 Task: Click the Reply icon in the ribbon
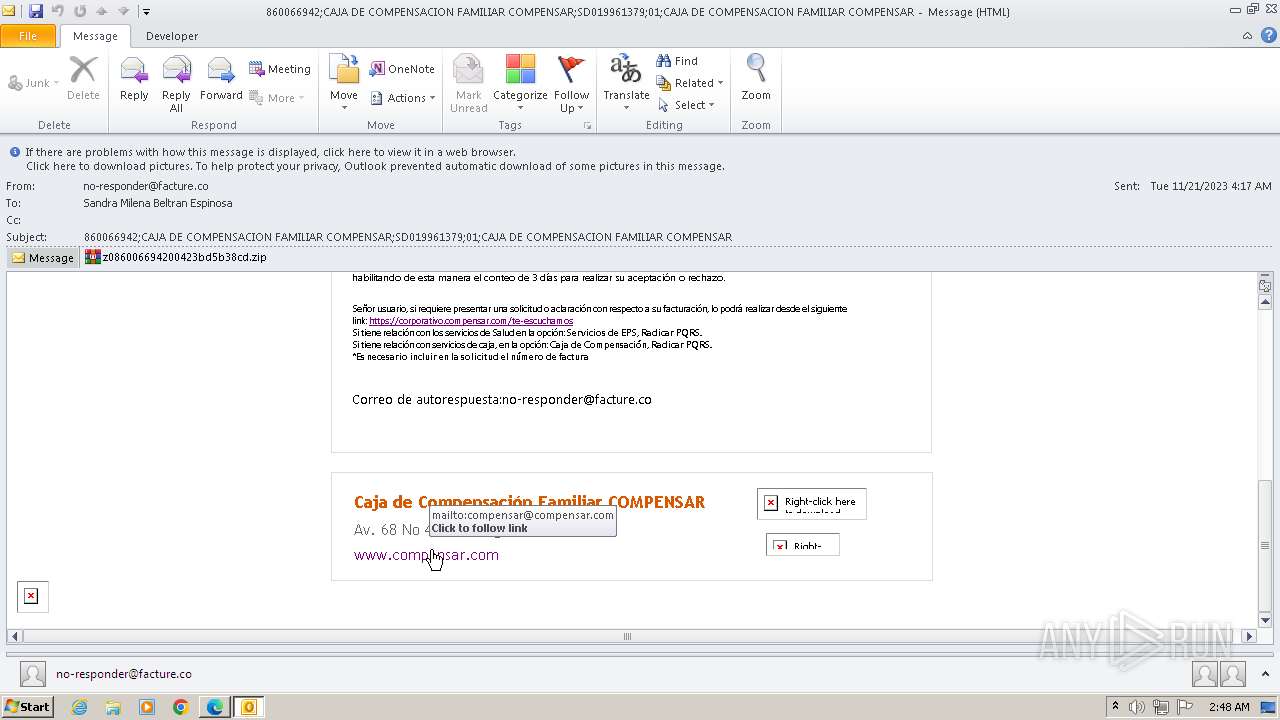(x=134, y=80)
